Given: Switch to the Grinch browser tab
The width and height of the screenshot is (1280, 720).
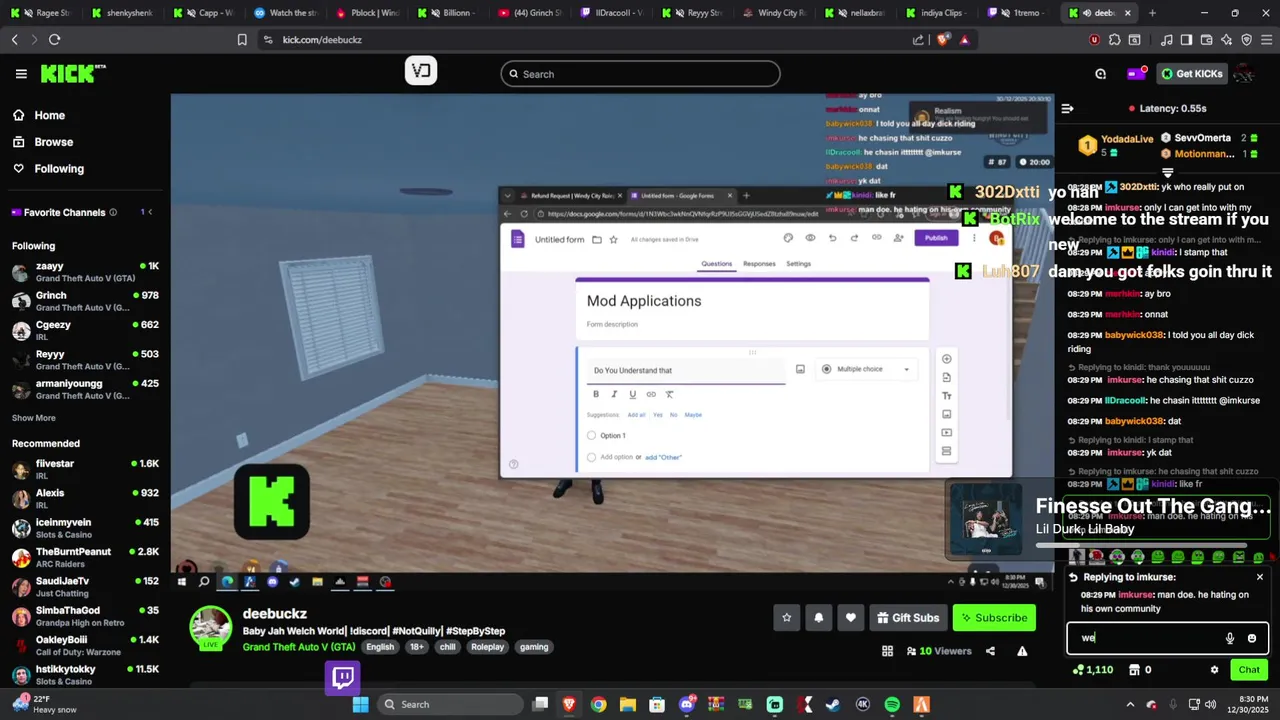Looking at the screenshot, I should point(530,13).
